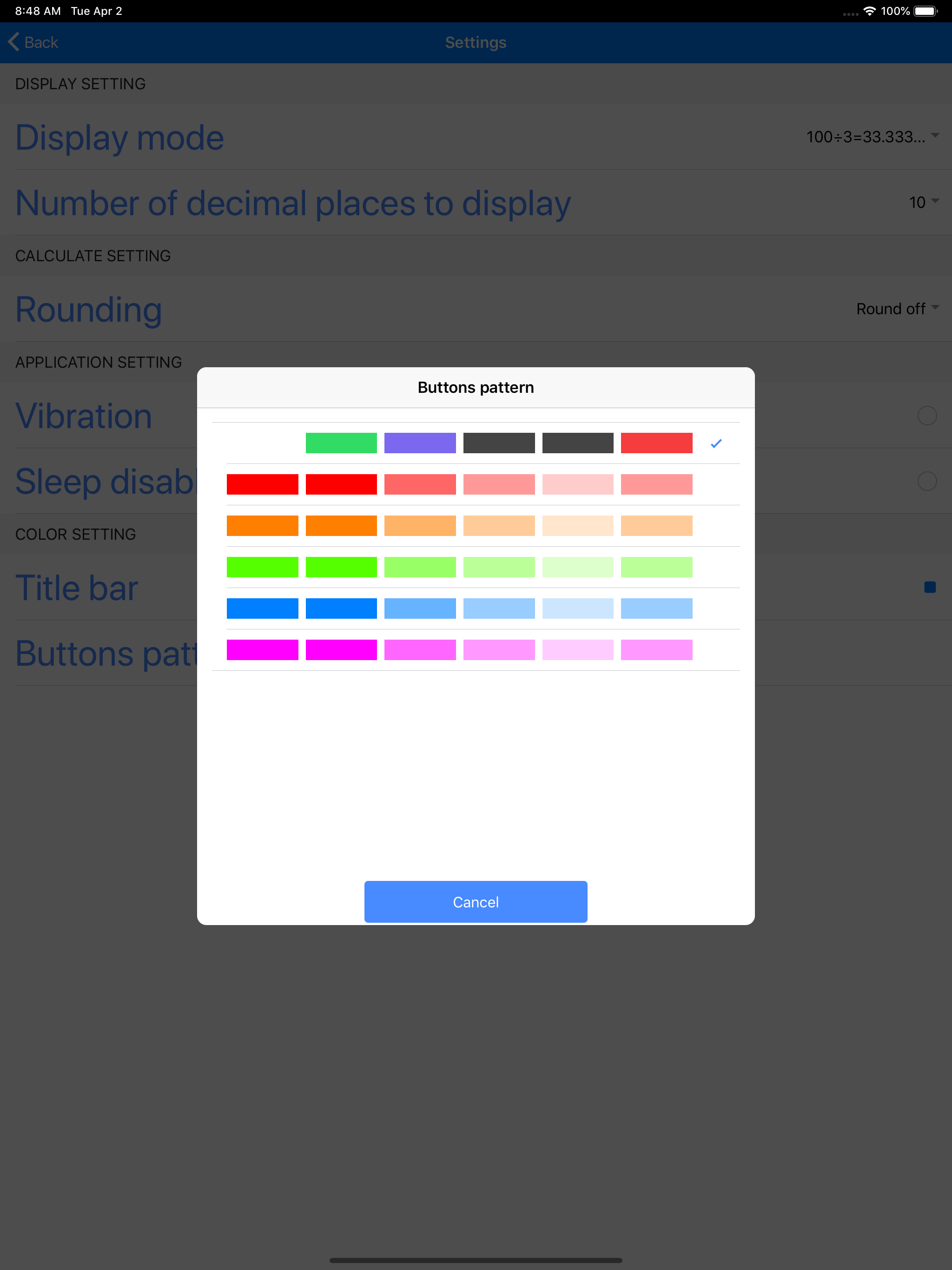Tap the Back chevron icon
The width and height of the screenshot is (952, 1270).
[x=14, y=42]
